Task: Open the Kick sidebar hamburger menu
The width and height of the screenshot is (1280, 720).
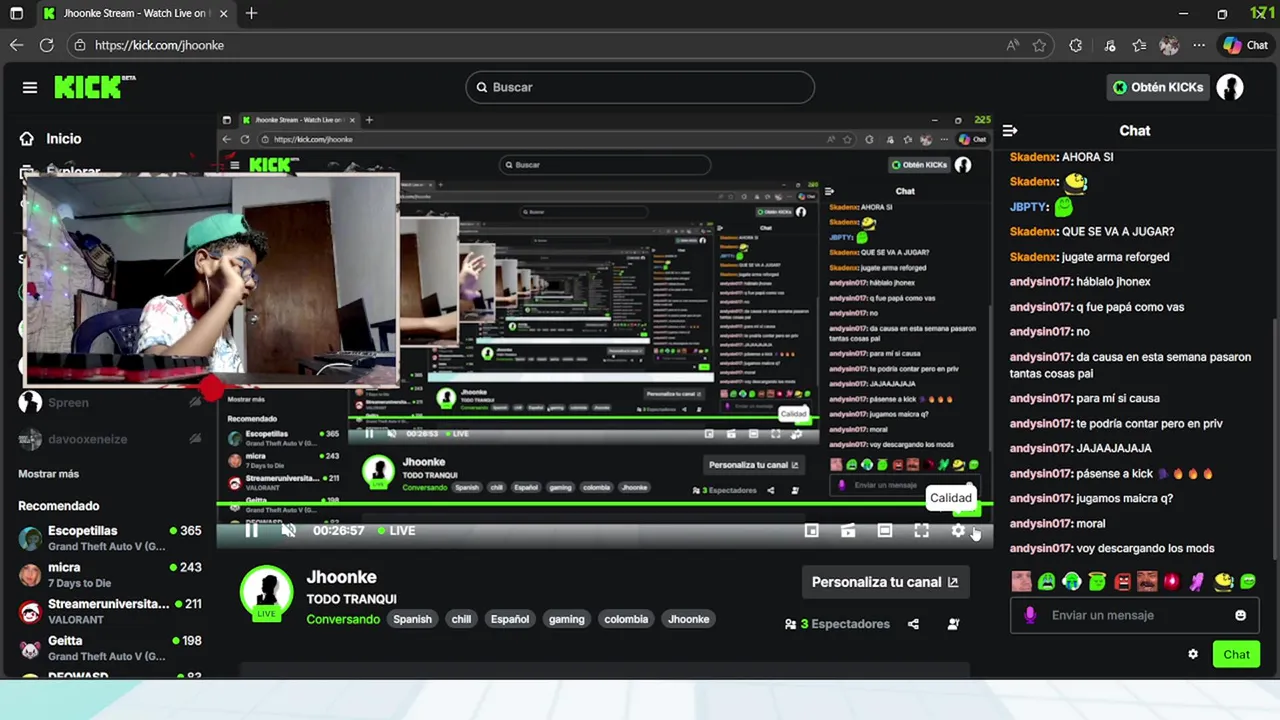Action: tap(30, 87)
